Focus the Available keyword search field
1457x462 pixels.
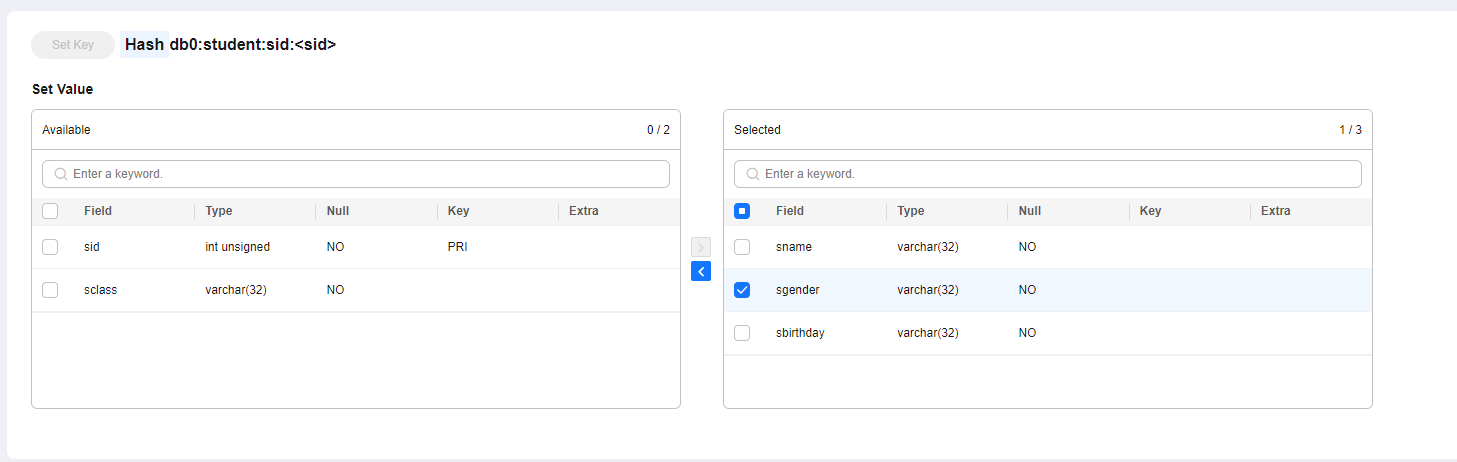pos(365,174)
